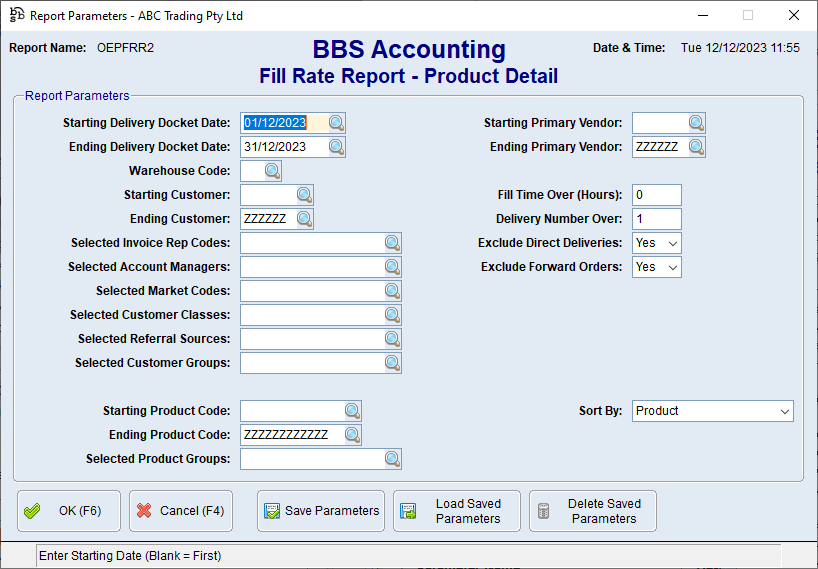Viewport: 818px width, 569px height.
Task: Click Delivery Number Over field
Action: pos(657,219)
